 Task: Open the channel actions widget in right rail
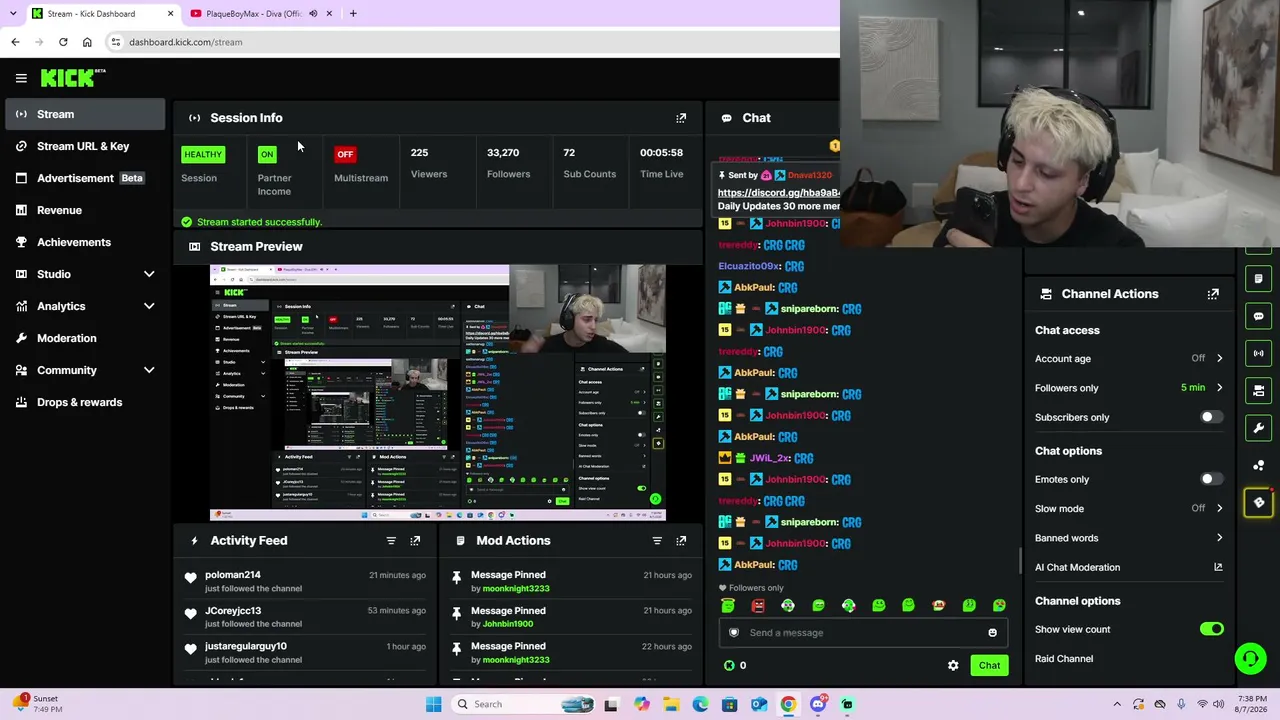1259,391
